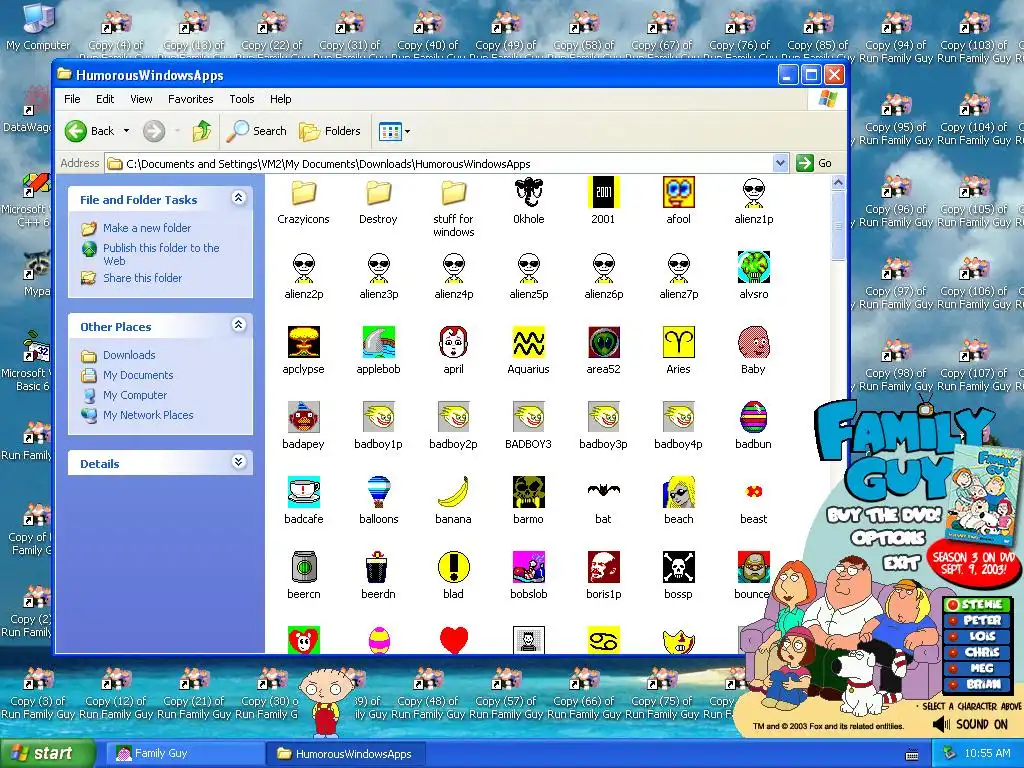Viewport: 1024px width, 768px height.
Task: Select the Aries icon
Action: point(679,342)
